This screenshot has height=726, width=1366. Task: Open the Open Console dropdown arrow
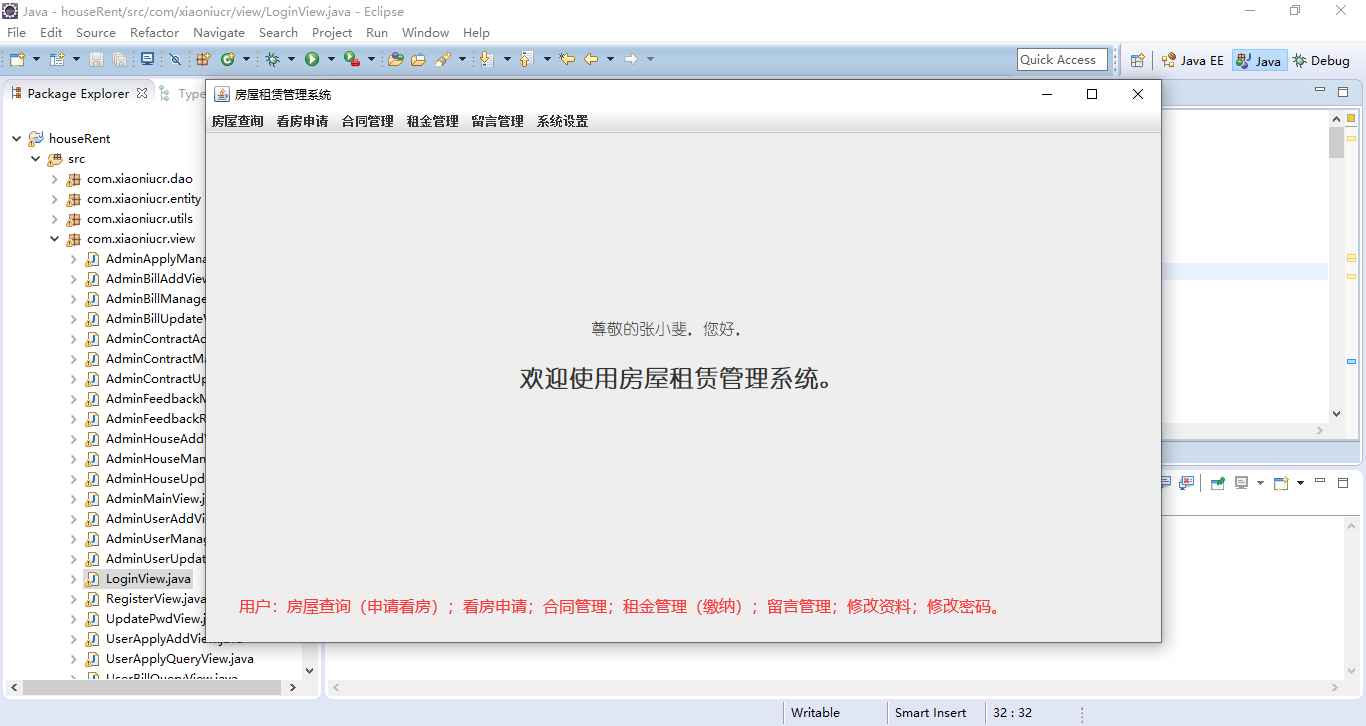pyautogui.click(x=1300, y=482)
